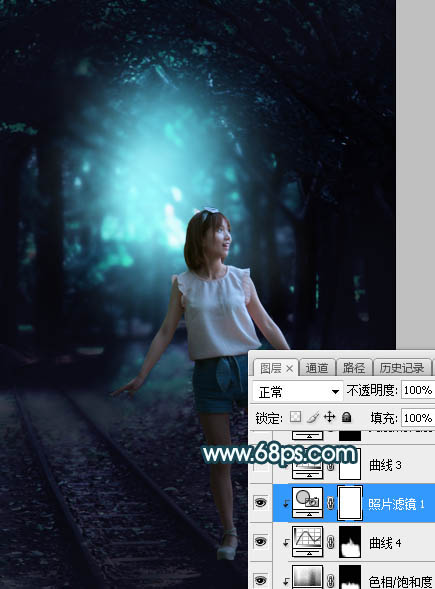Toggle lock all padlock icon
This screenshot has width=435, height=589.
(346, 417)
